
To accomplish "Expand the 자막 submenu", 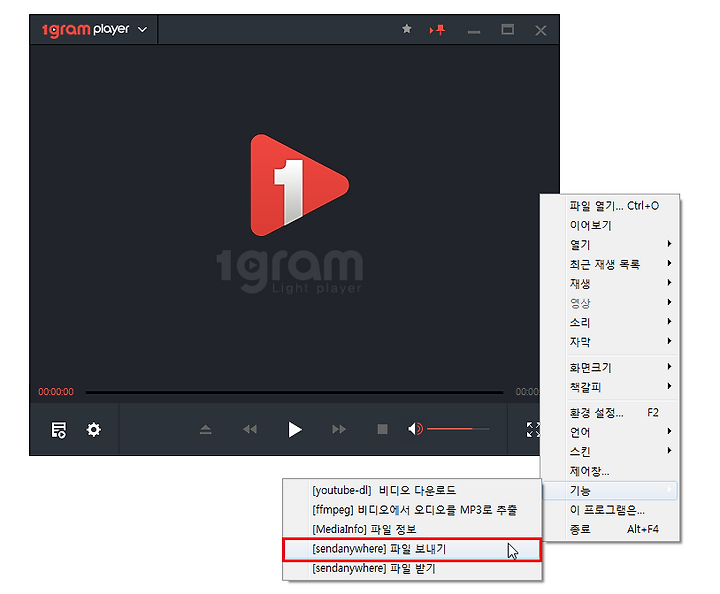I will click(x=610, y=342).
